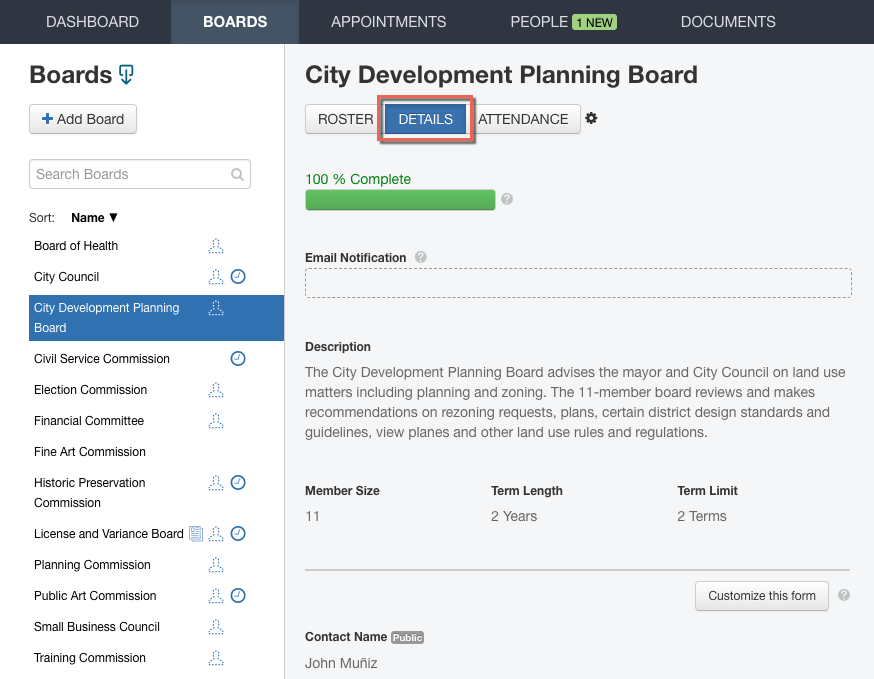The width and height of the screenshot is (874, 679).
Task: Click the help icon next to Customize this form
Action: (843, 595)
